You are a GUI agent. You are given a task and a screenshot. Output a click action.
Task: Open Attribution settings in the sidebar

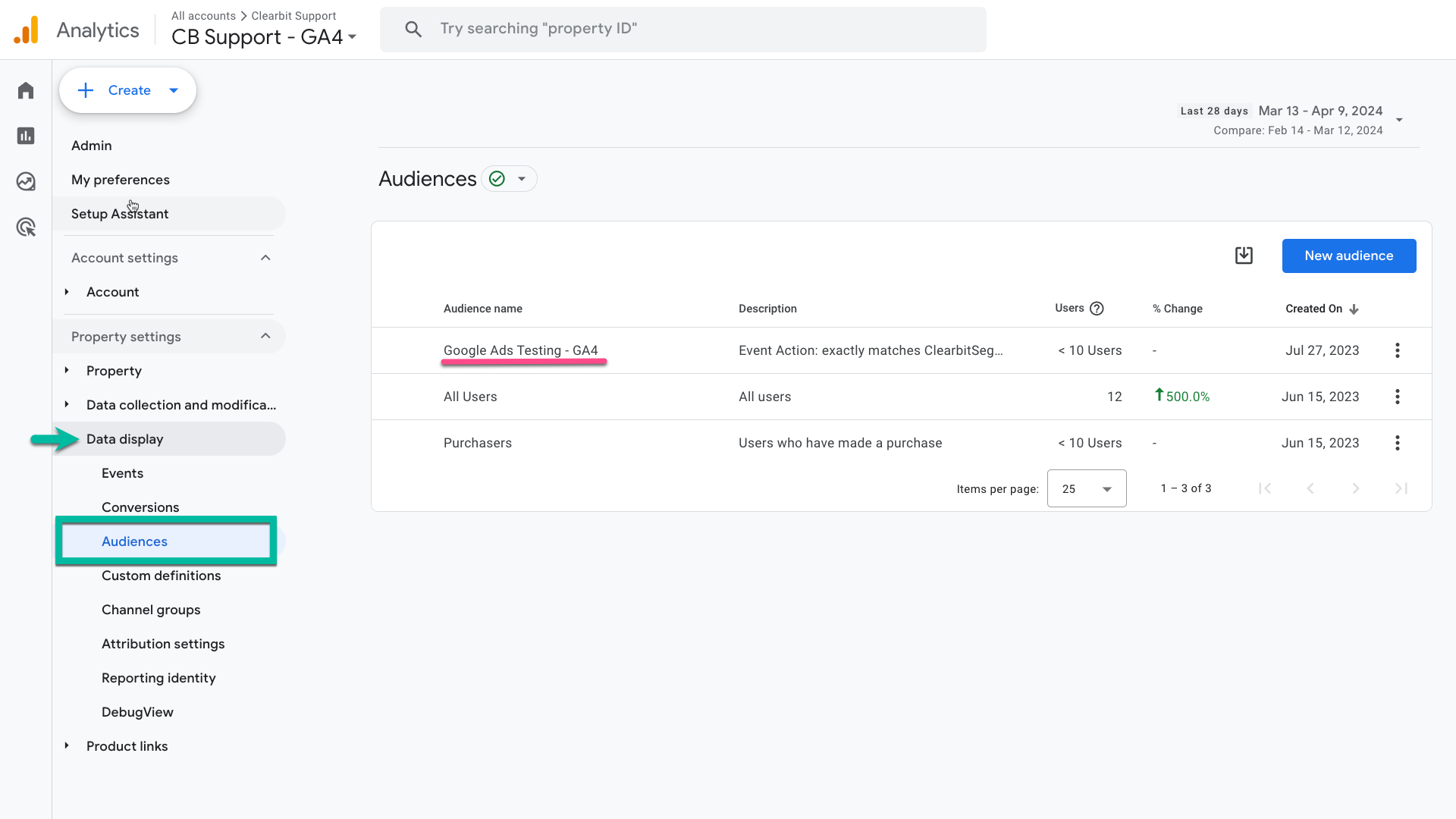click(163, 644)
